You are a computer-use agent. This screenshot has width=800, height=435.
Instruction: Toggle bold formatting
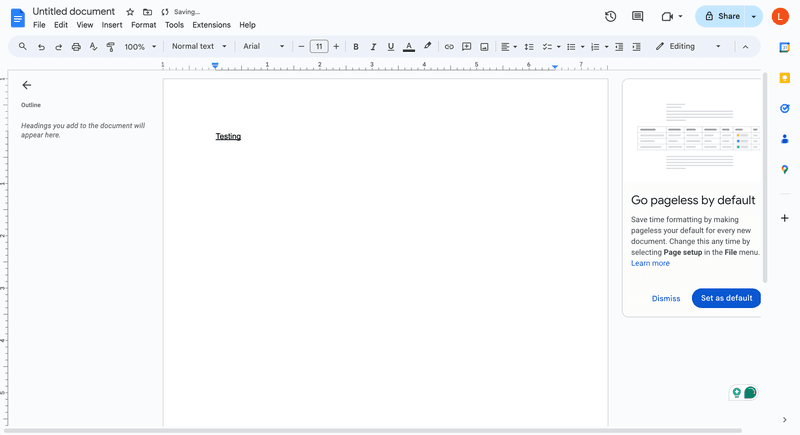(x=356, y=47)
